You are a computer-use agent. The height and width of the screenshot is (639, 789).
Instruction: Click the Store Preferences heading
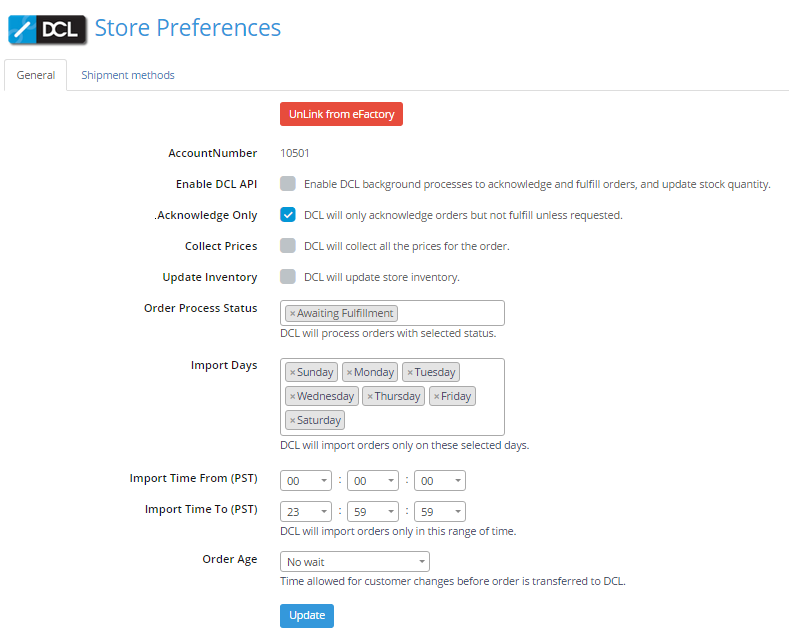(x=188, y=28)
